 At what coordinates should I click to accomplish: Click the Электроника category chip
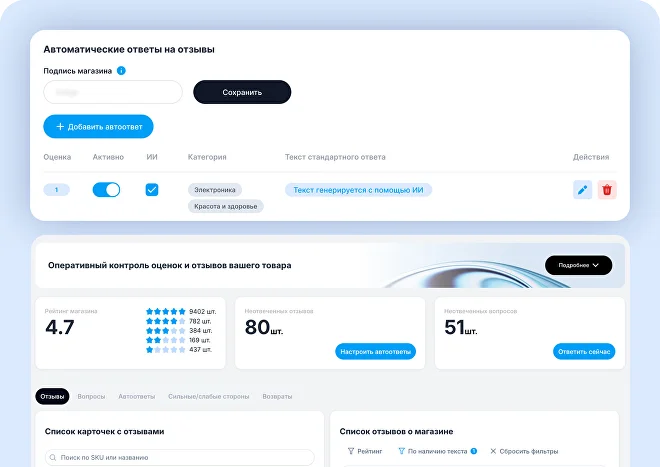coord(215,190)
